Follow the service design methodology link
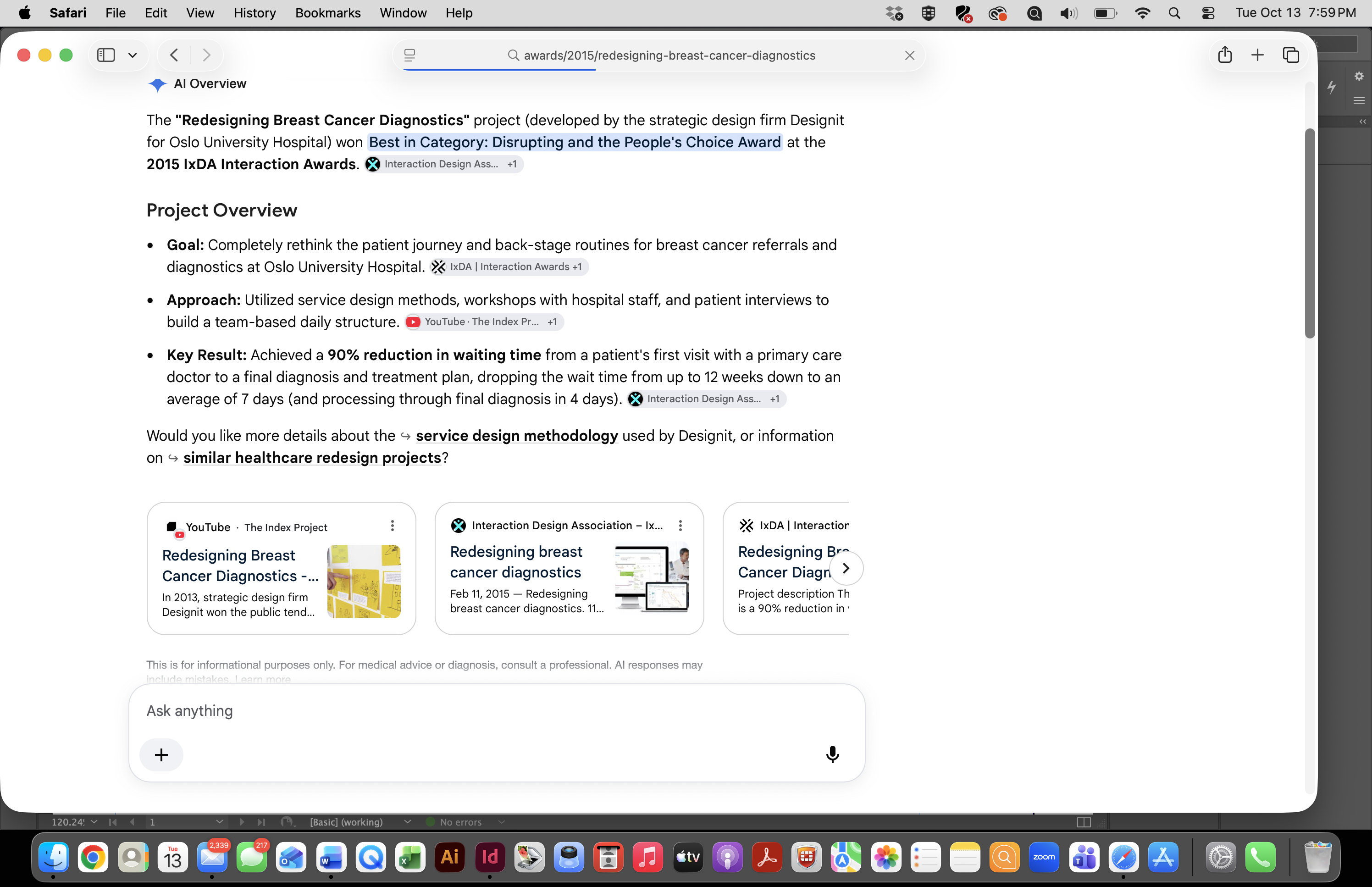This screenshot has width=1372, height=887. point(516,435)
